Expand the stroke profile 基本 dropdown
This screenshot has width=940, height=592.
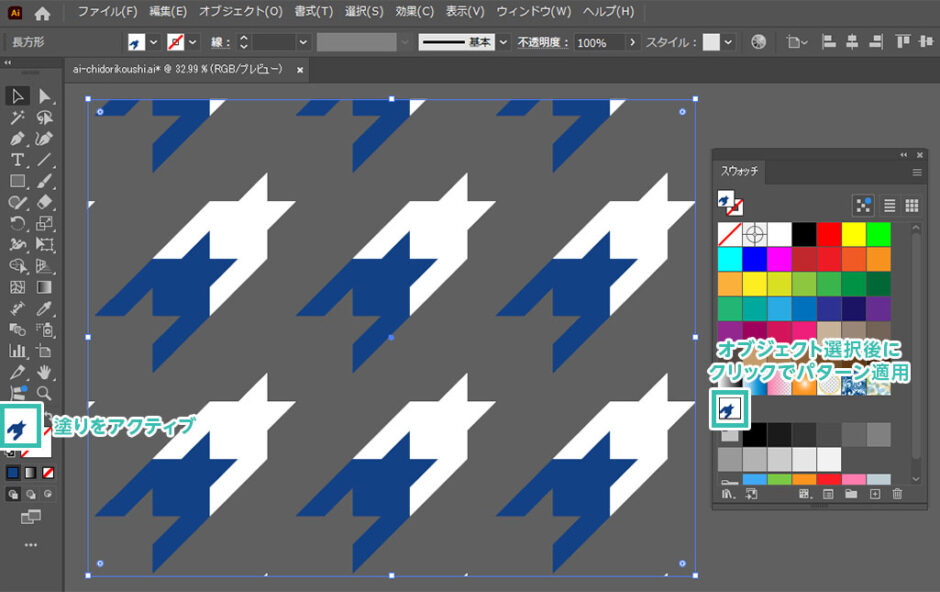coord(503,43)
